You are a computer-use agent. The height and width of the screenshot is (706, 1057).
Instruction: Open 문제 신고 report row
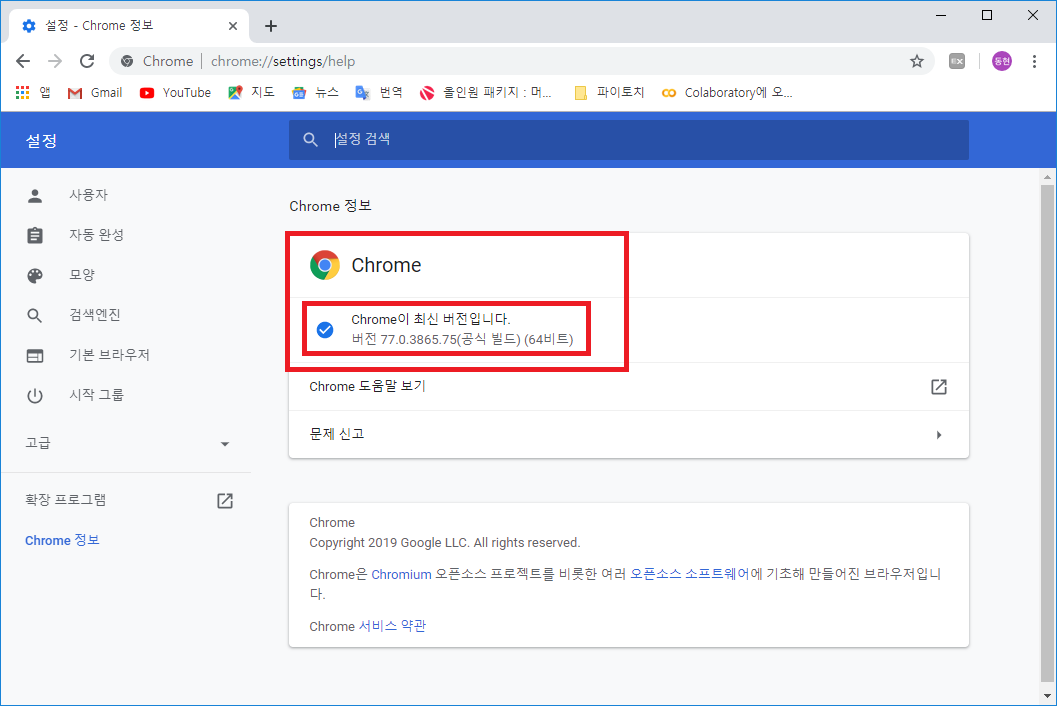629,434
